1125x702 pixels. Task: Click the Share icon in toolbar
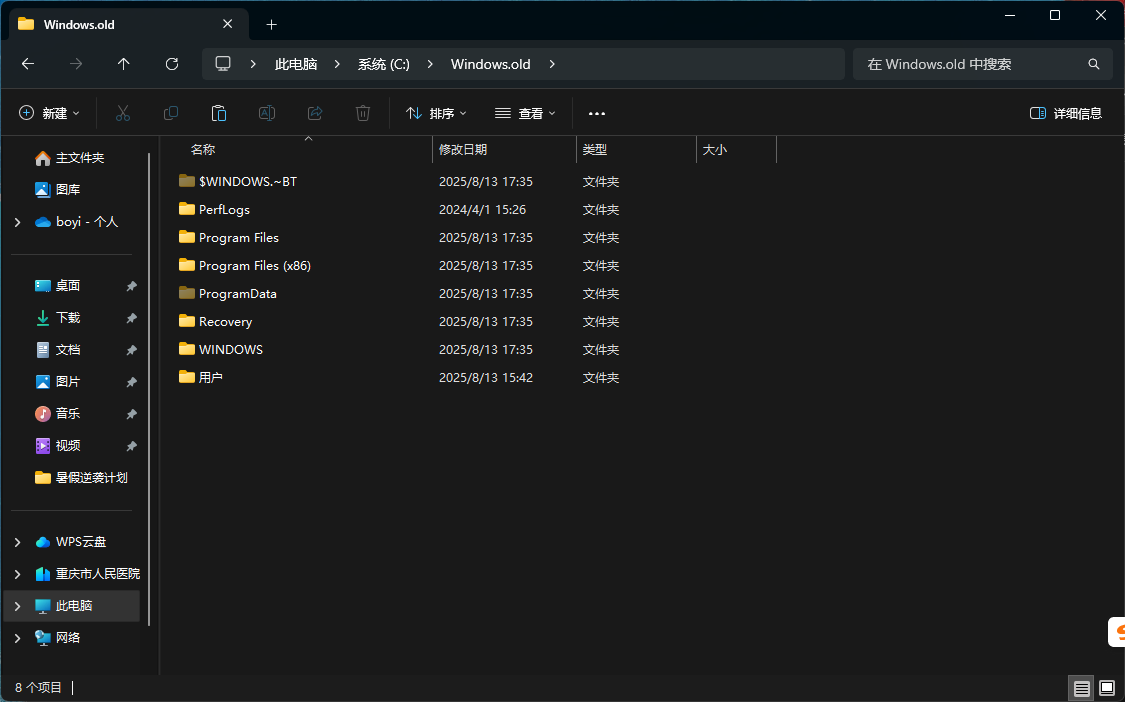tap(315, 113)
